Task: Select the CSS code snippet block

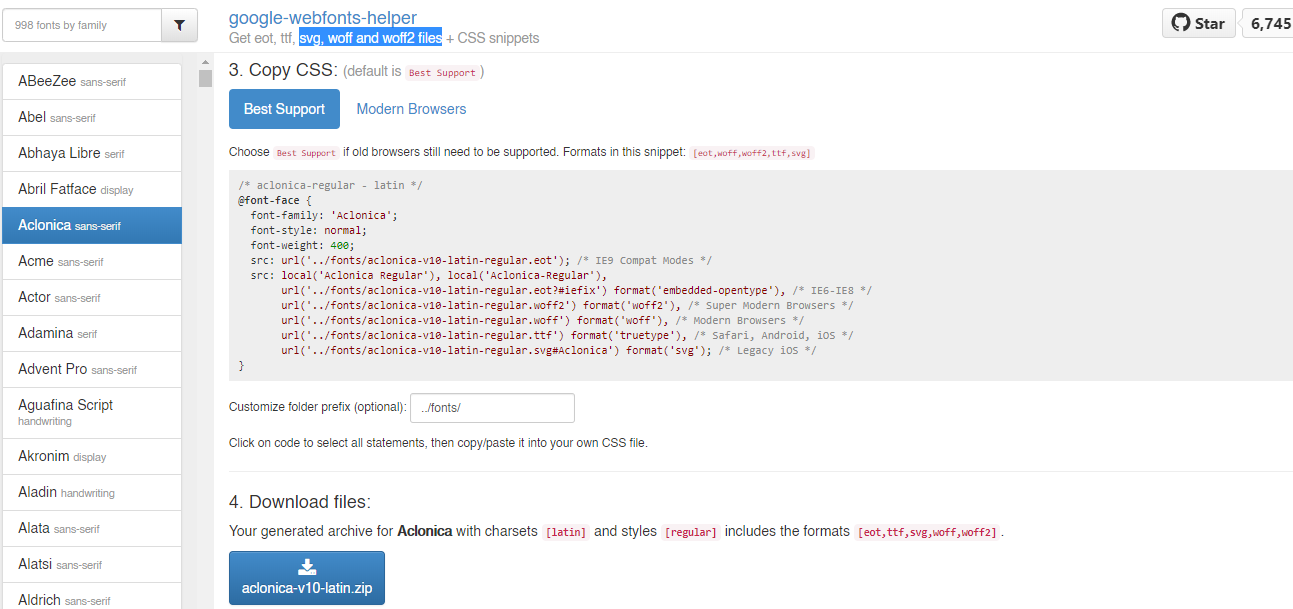Action: tap(761, 275)
